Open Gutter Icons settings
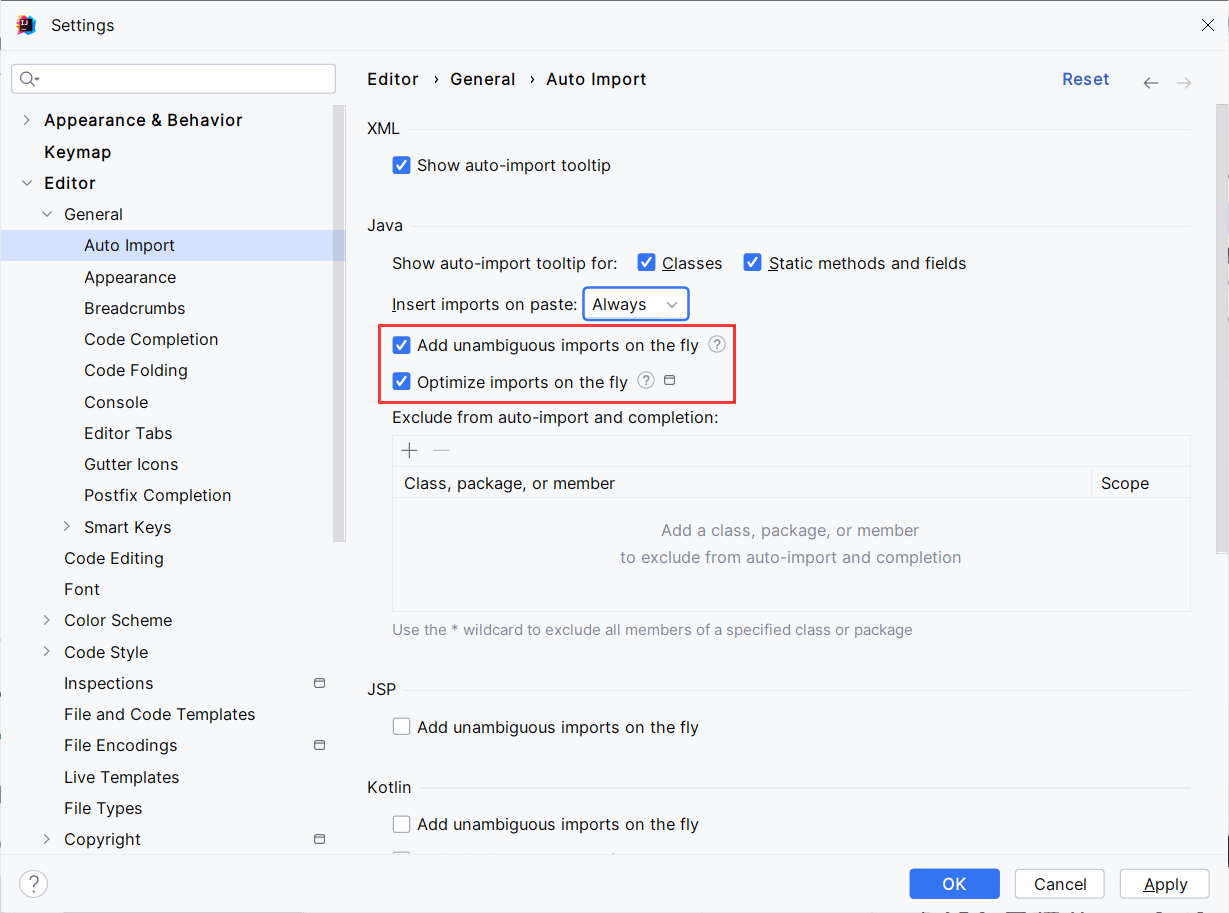The image size is (1229, 913). pos(131,464)
